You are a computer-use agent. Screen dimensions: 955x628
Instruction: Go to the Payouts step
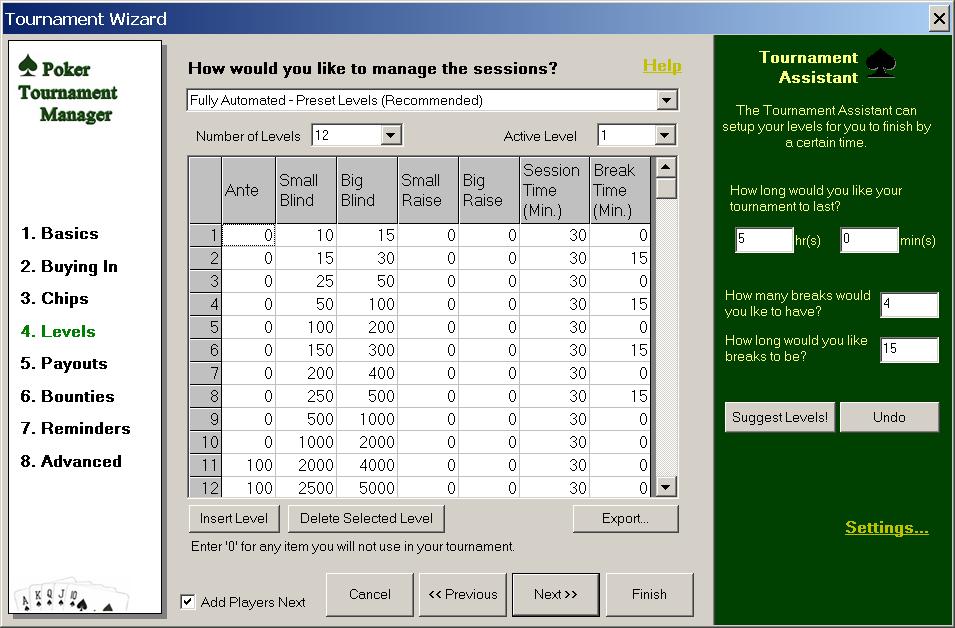click(65, 364)
